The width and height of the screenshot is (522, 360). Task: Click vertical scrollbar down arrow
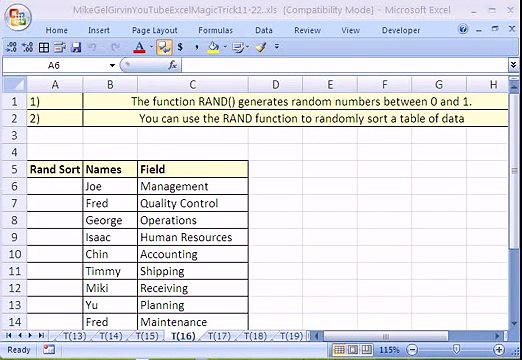[x=514, y=323]
